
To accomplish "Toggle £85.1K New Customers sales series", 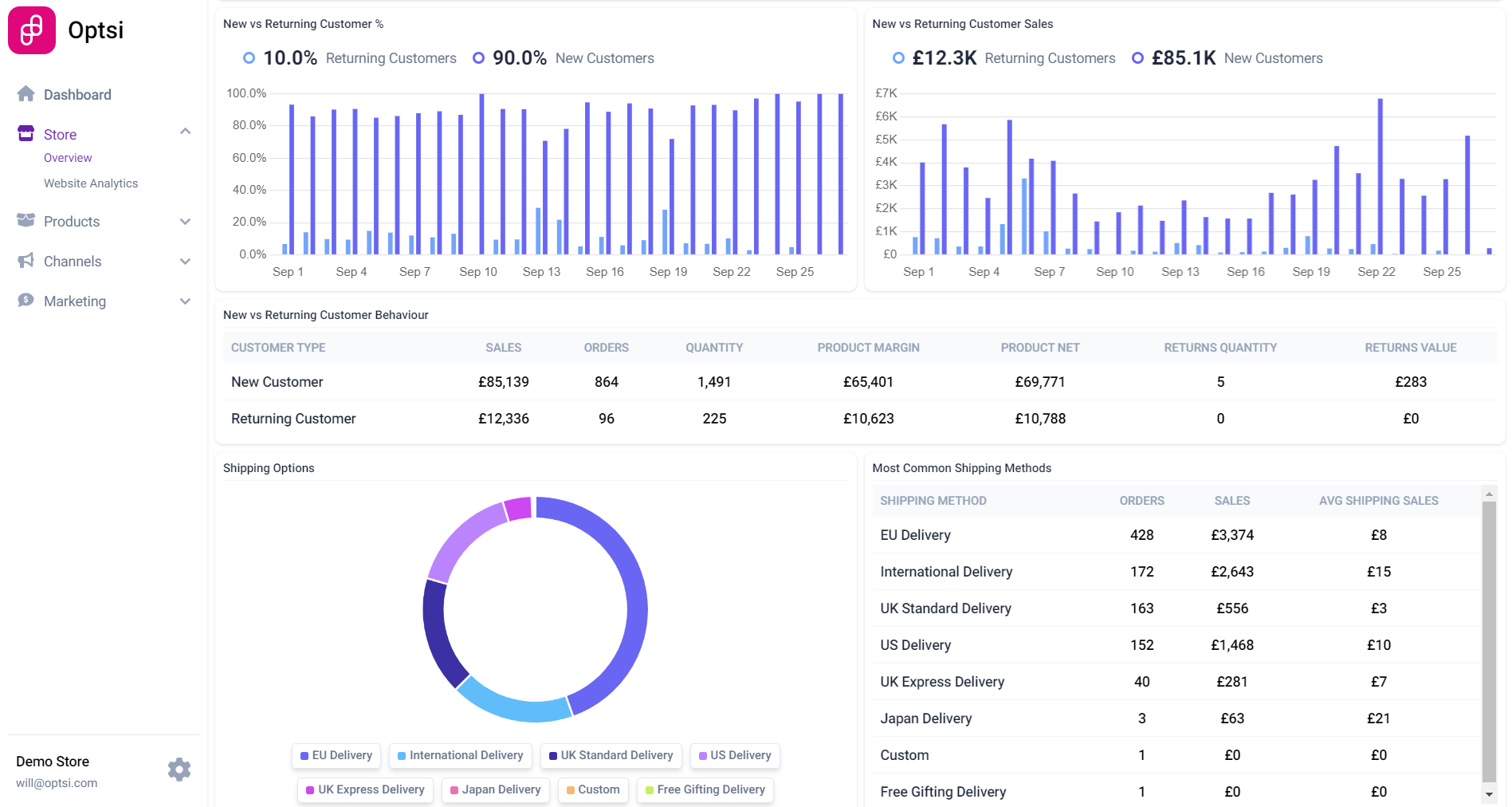I will tap(1227, 58).
